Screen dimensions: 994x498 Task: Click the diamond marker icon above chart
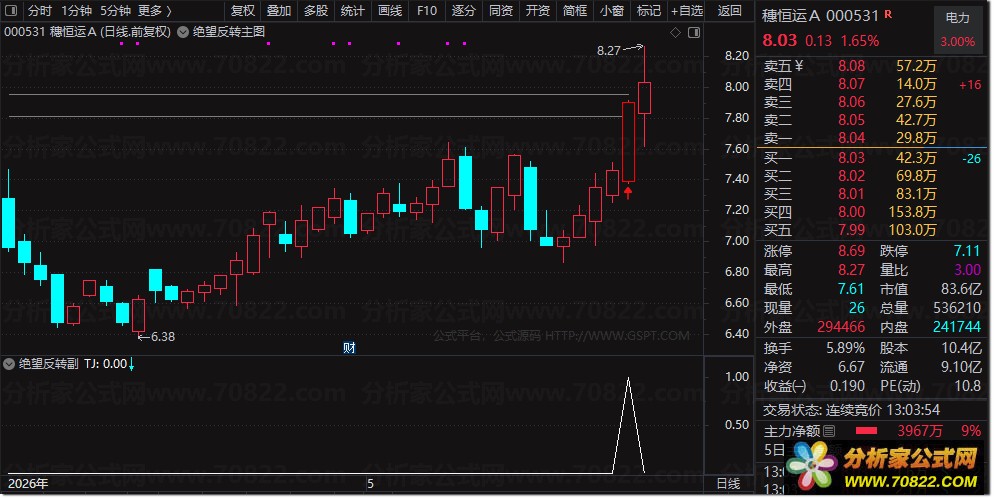[x=676, y=32]
